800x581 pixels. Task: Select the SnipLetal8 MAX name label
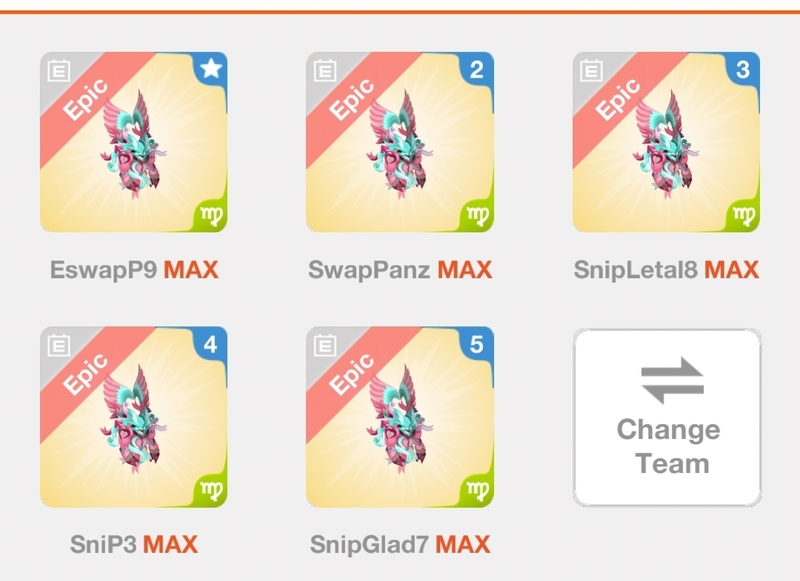tap(666, 269)
